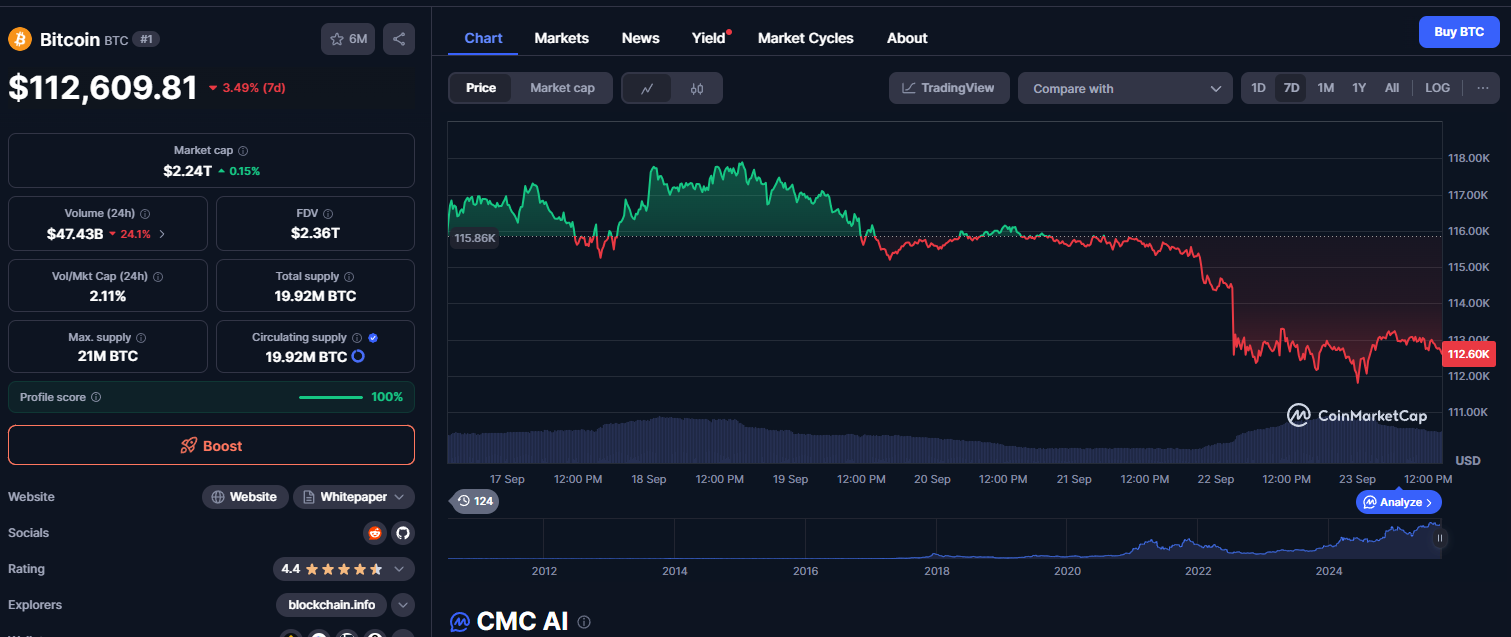The width and height of the screenshot is (1511, 637).
Task: Open the three-dot chart options menu
Action: (x=1482, y=88)
